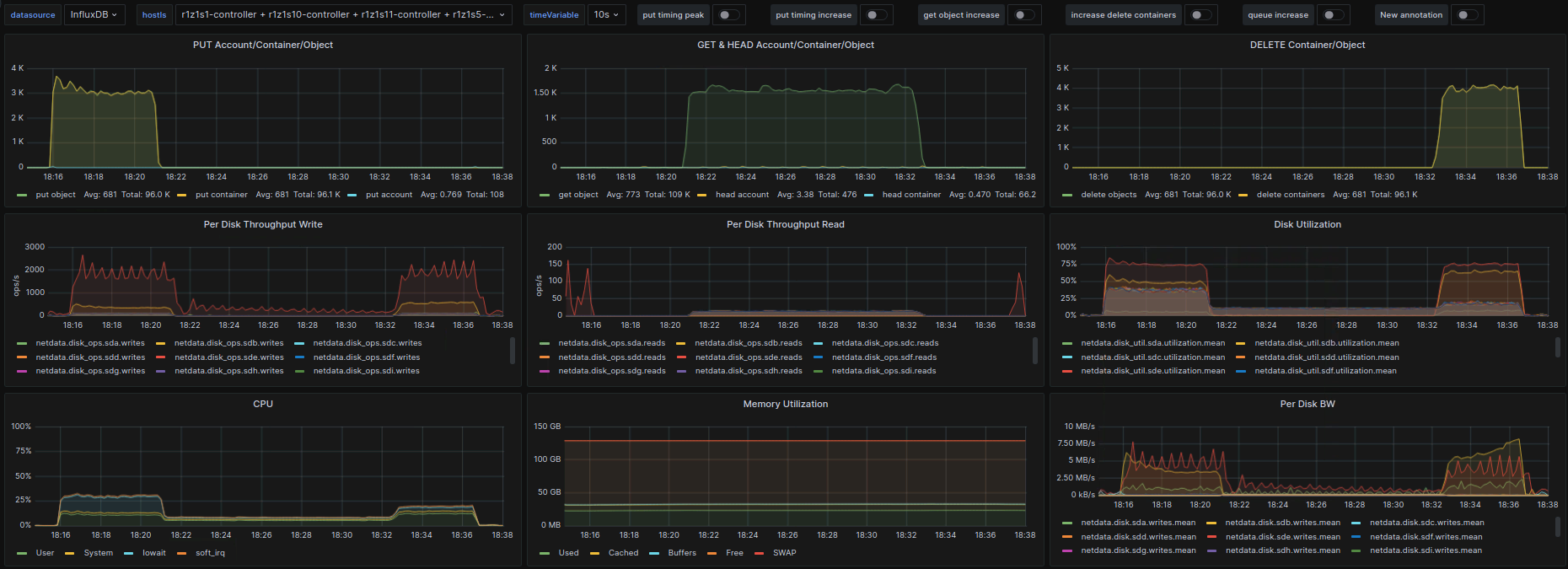Image resolution: width=1568 pixels, height=569 pixels.
Task: Isolate the "delete containers" legend series
Action: click(x=1290, y=195)
